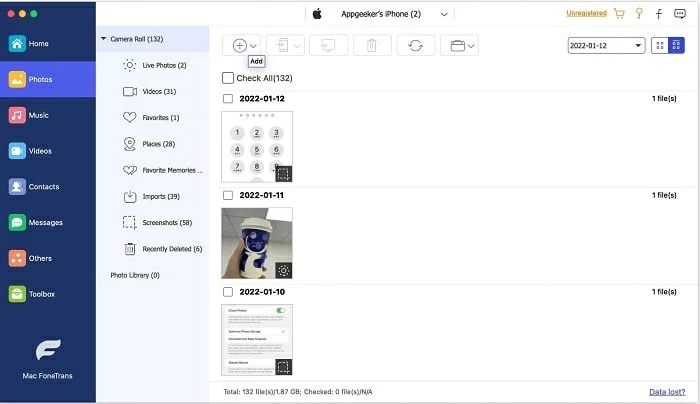This screenshot has width=700, height=404.
Task: Click the shopping cart icon
Action: pos(619,14)
